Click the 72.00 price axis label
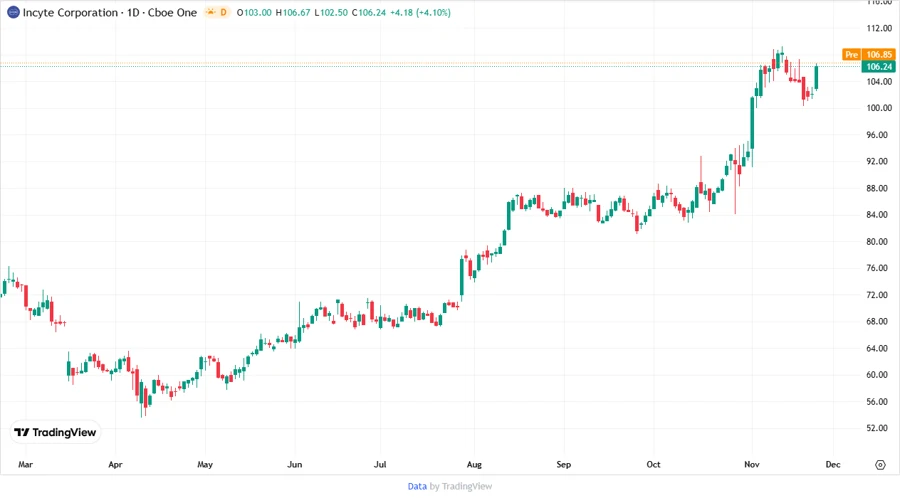Screen dimensions: 900x498 tap(878, 295)
